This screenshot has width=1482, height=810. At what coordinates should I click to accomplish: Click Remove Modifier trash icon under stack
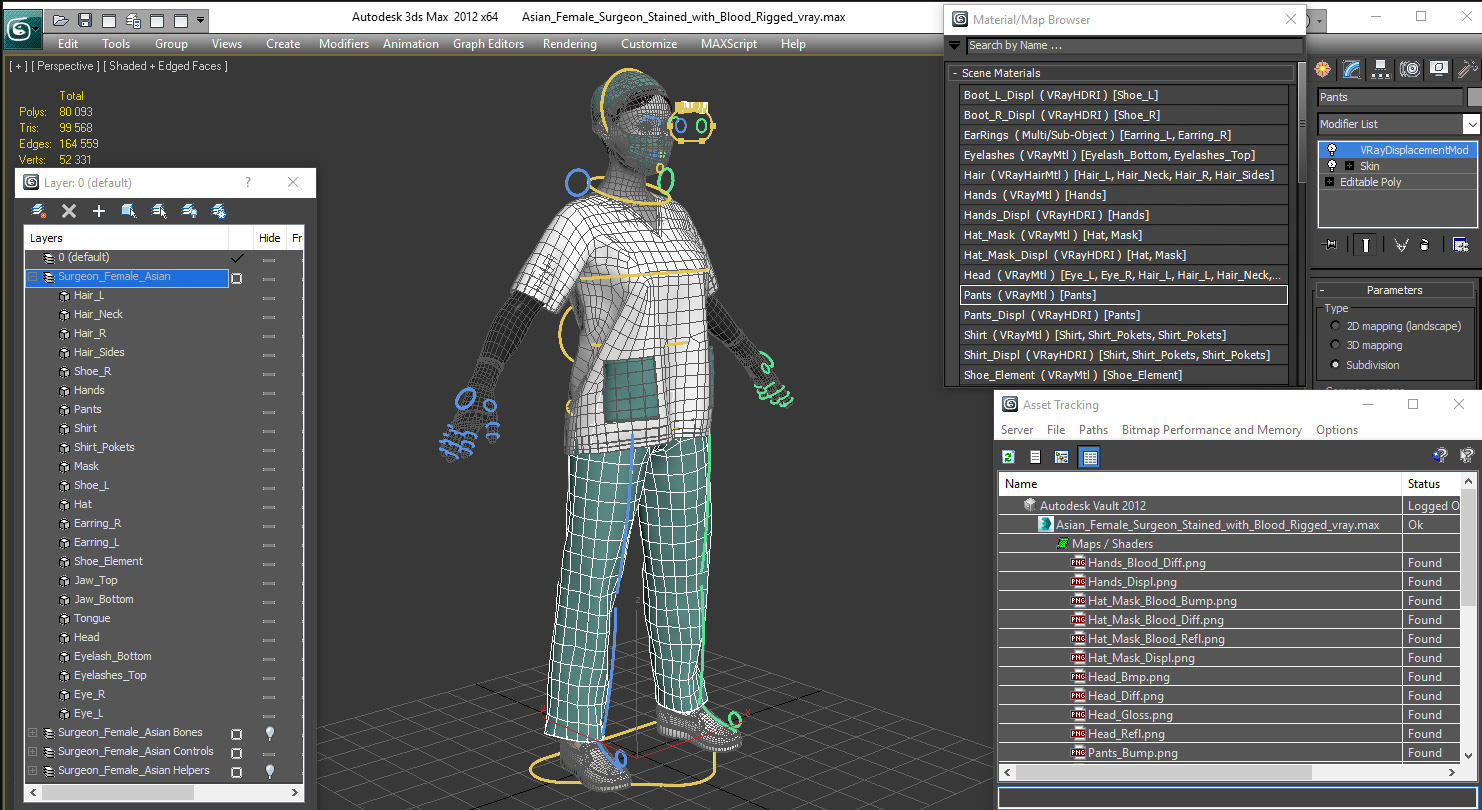coord(1425,245)
